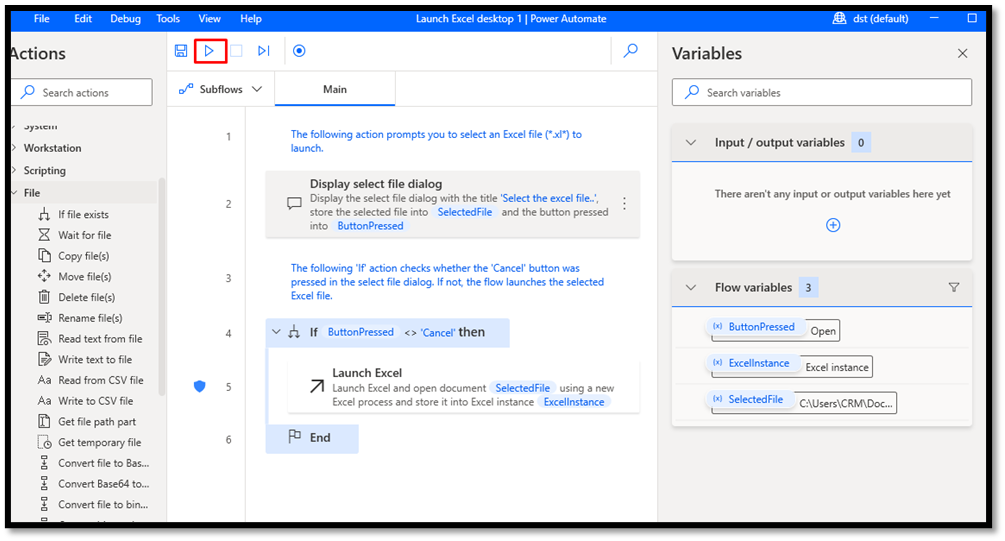The image size is (1005, 541).
Task: Switch to the Main subflow tab
Action: pos(335,89)
